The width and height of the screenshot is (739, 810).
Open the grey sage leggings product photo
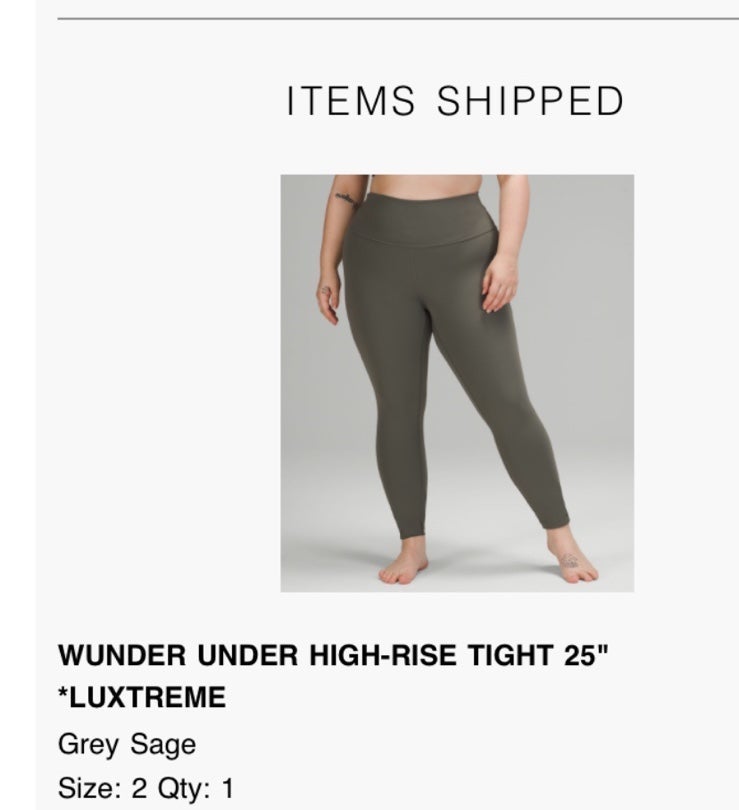[x=457, y=383]
